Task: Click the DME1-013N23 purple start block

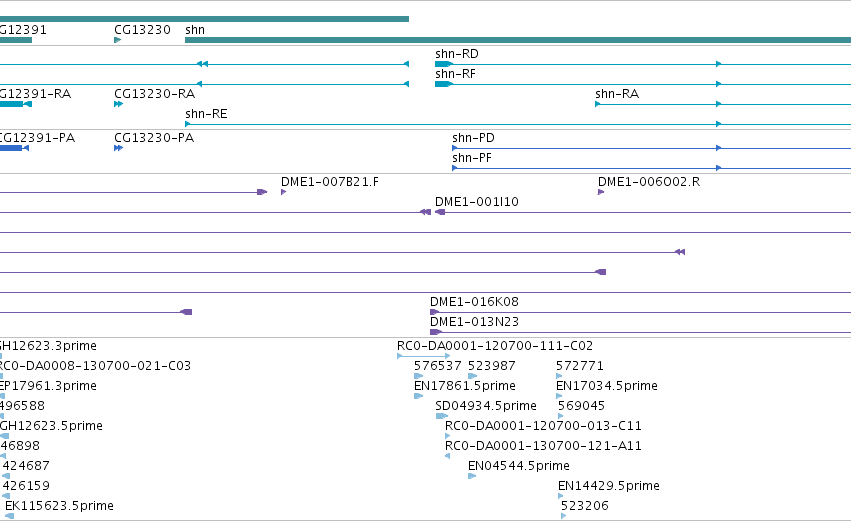Action: coord(435,332)
